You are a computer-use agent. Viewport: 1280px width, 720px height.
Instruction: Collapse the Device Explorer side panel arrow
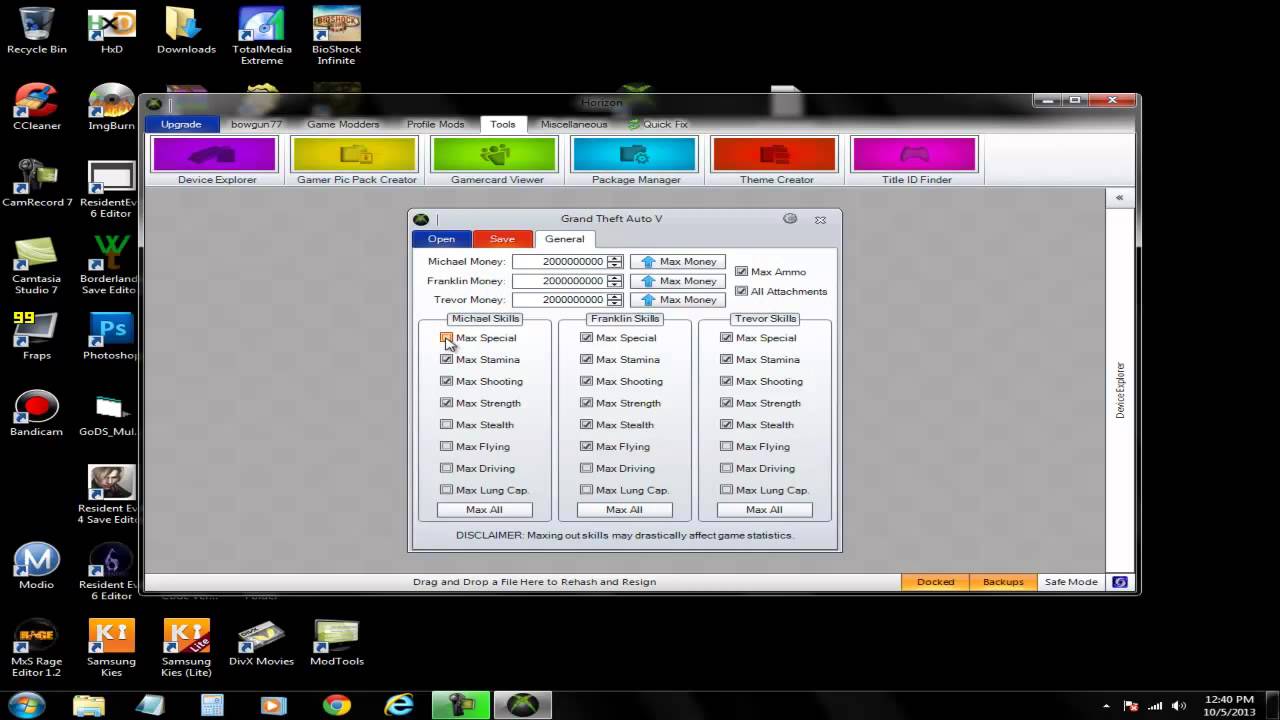tap(1119, 198)
